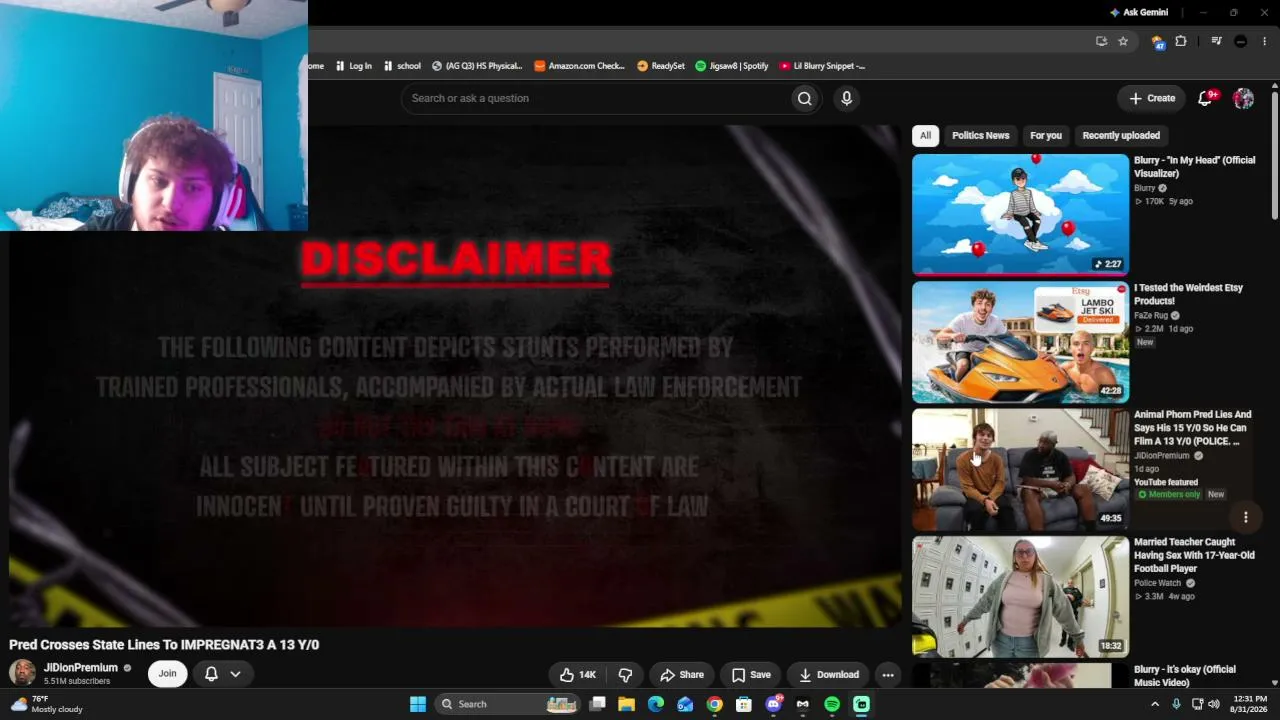Open Chrome media controls icon
Image resolution: width=1280 pixels, height=720 pixels.
tap(1216, 41)
